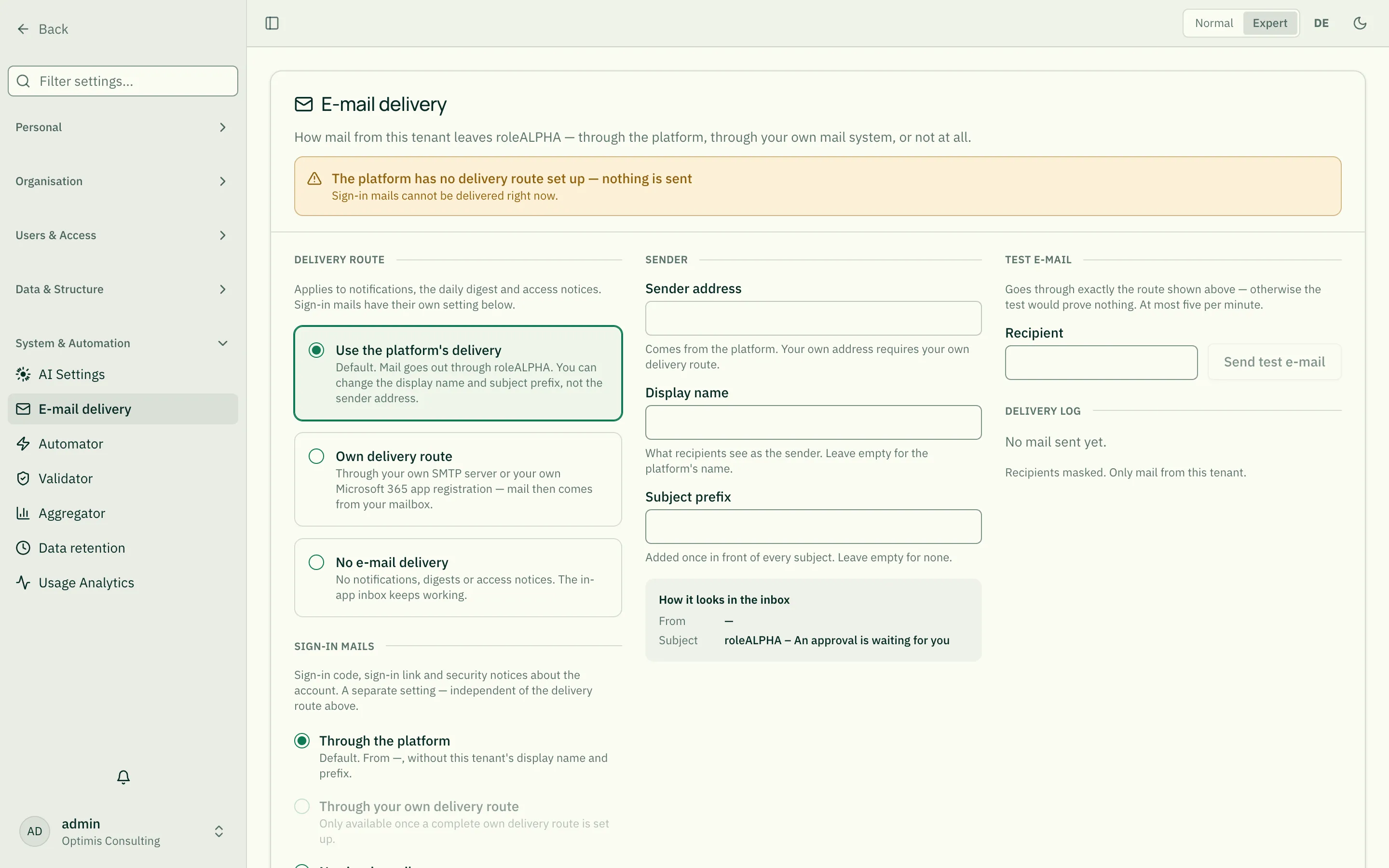1389x868 pixels.
Task: Click the Data retention clock icon
Action: click(23, 548)
